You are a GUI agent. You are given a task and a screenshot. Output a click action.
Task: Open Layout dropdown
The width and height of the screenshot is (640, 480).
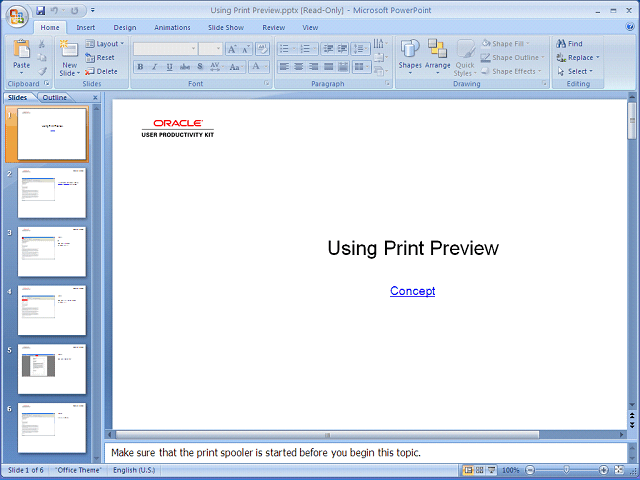coord(105,44)
